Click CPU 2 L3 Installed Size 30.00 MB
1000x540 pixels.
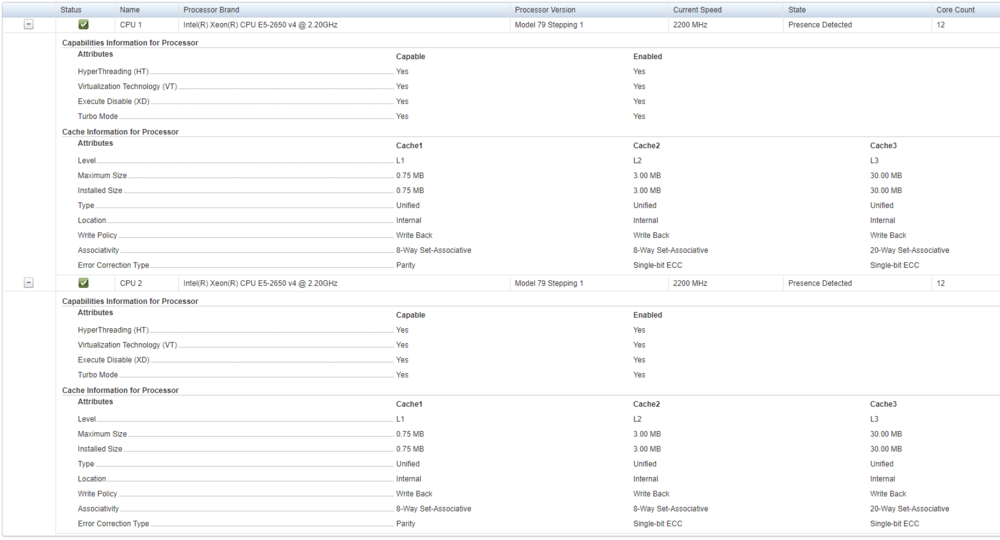point(886,449)
